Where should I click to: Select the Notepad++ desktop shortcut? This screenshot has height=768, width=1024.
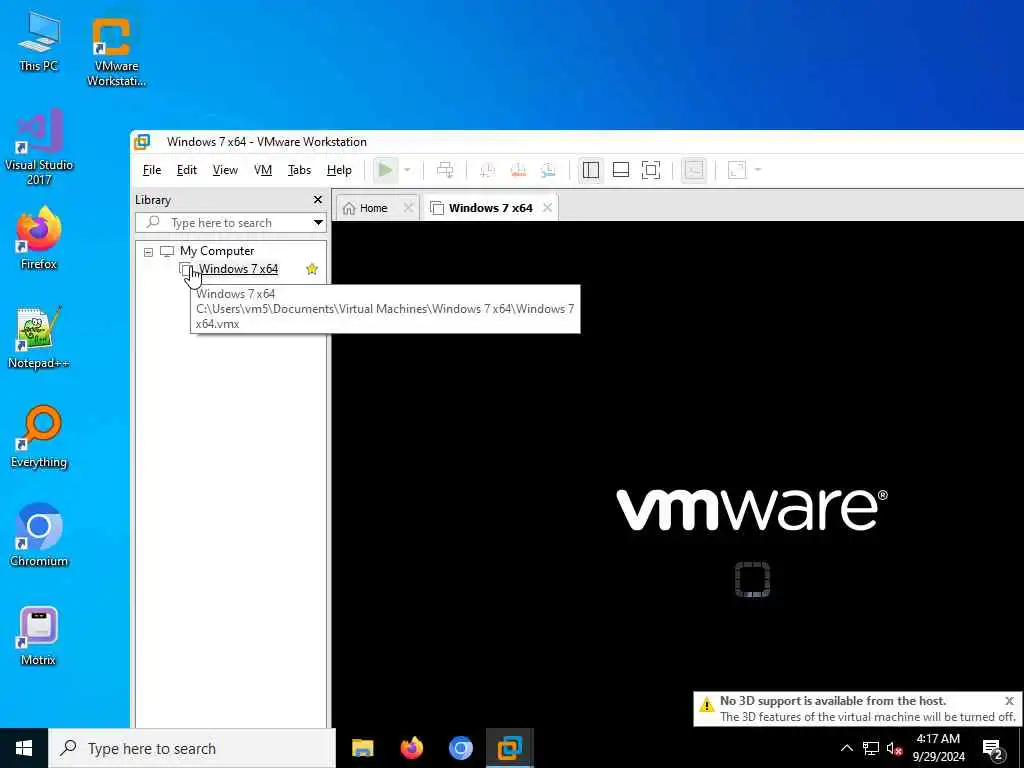[39, 338]
